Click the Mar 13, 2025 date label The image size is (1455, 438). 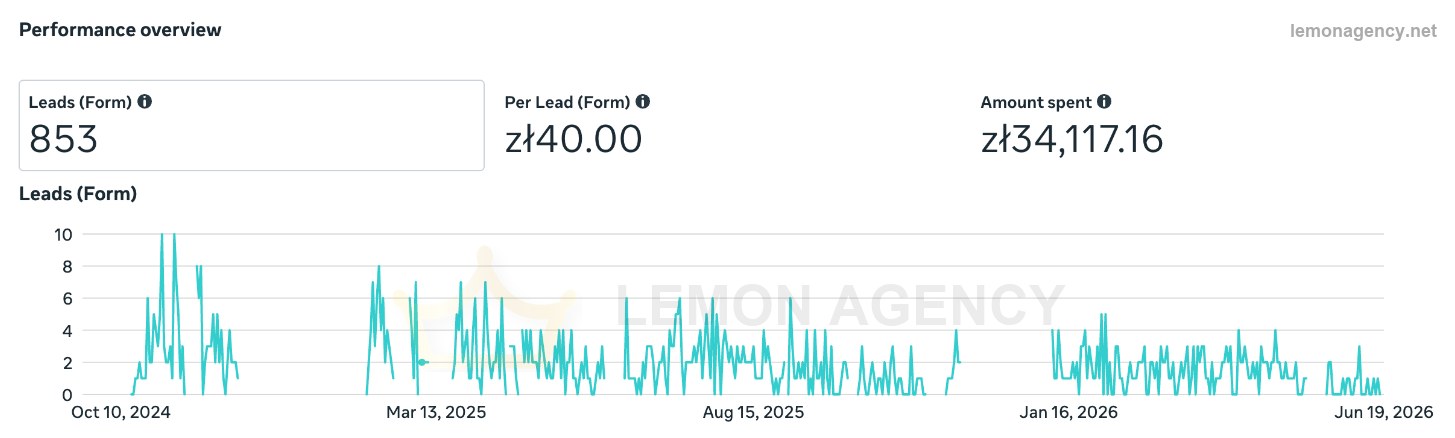click(x=436, y=412)
